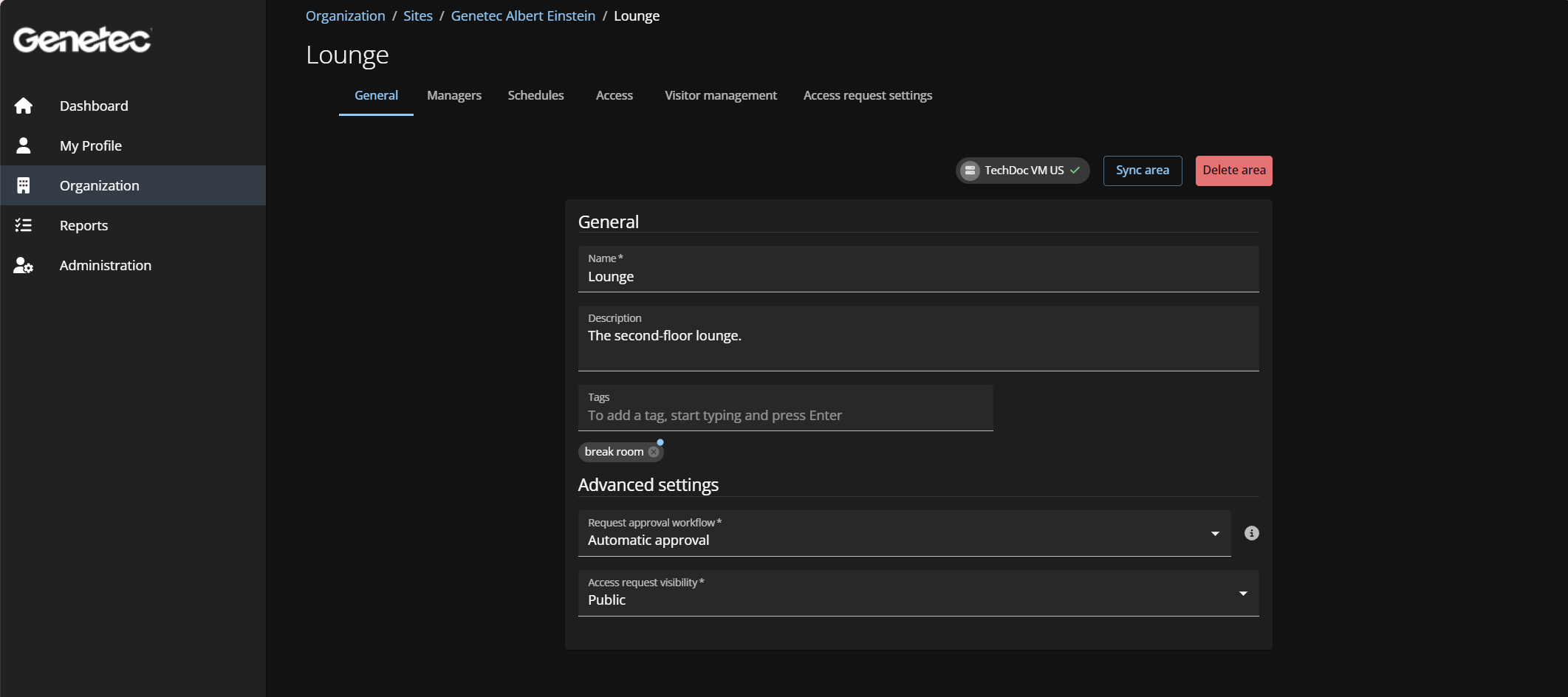Click the Administration user-gear icon
Viewport: 1568px width, 697px height.
click(24, 266)
